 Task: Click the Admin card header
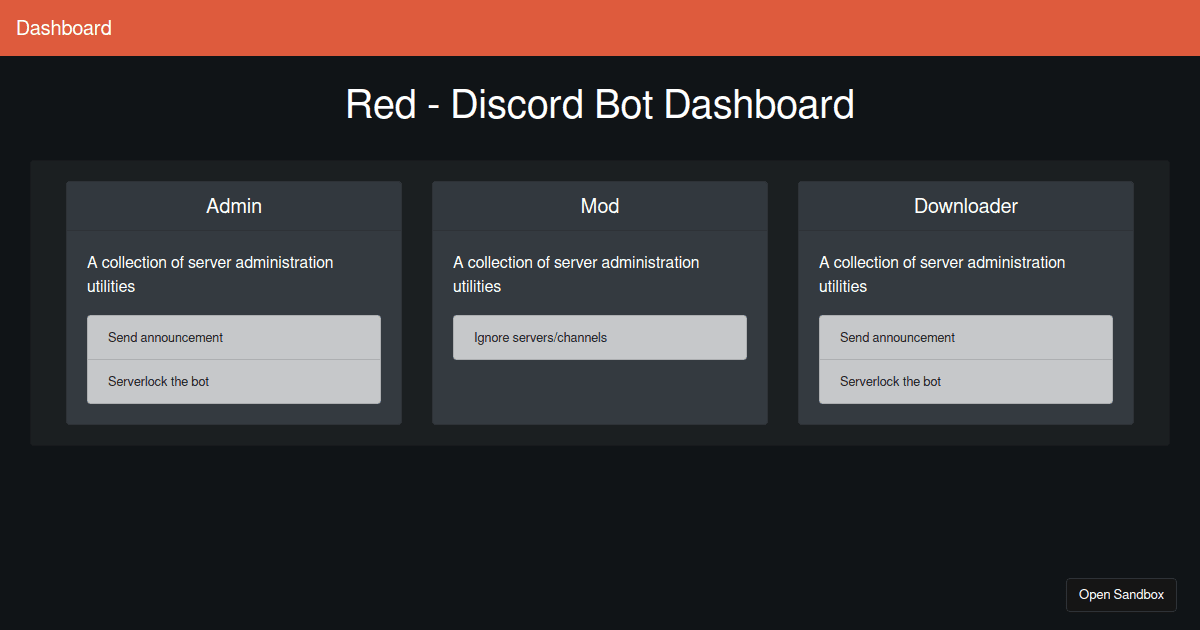(233, 206)
